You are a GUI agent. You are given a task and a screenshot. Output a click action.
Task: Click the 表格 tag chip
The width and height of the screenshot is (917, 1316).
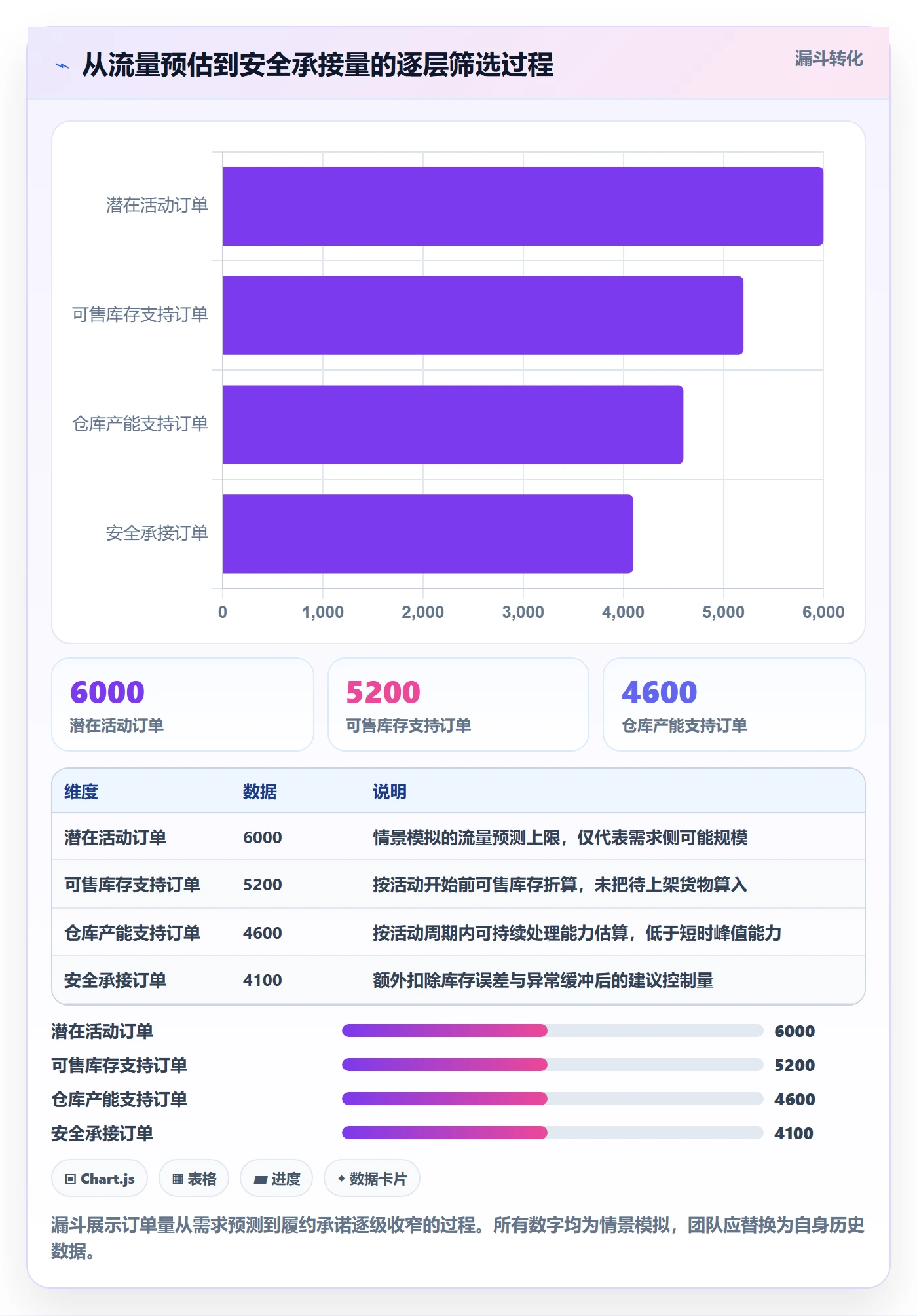coord(194,1179)
